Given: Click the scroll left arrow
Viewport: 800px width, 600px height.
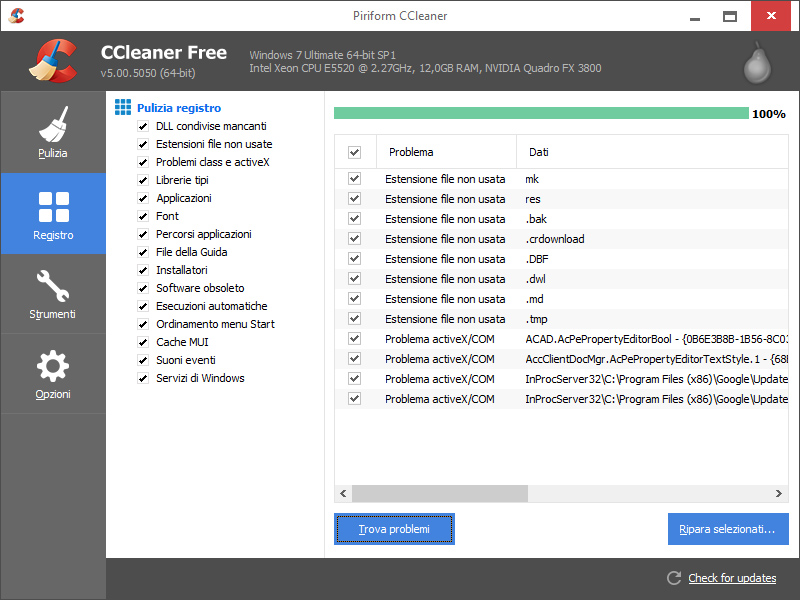Looking at the screenshot, I should 343,493.
